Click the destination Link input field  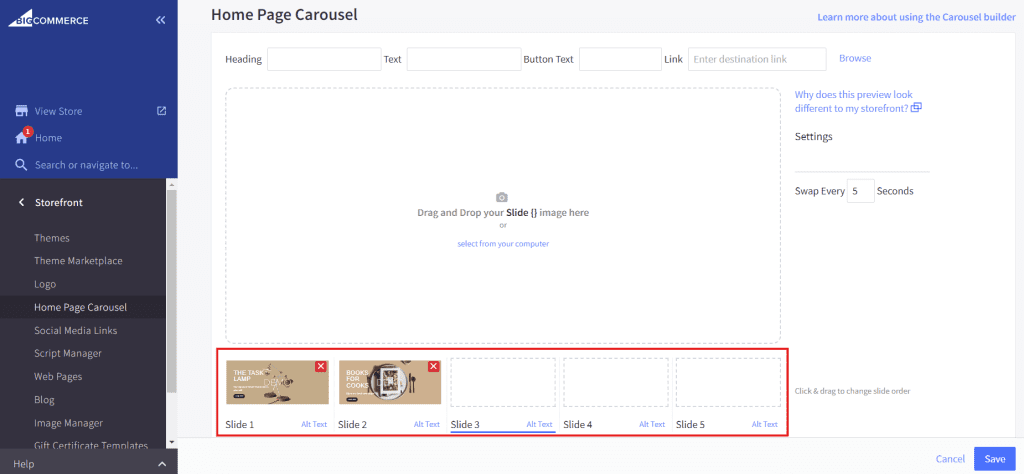pyautogui.click(x=757, y=59)
